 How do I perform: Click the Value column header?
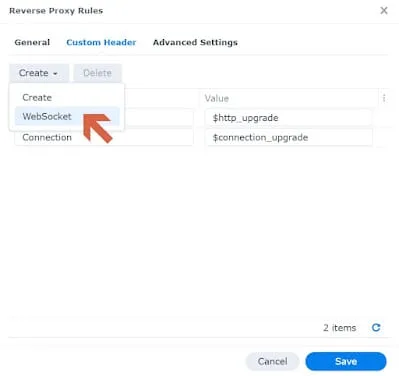coord(217,98)
